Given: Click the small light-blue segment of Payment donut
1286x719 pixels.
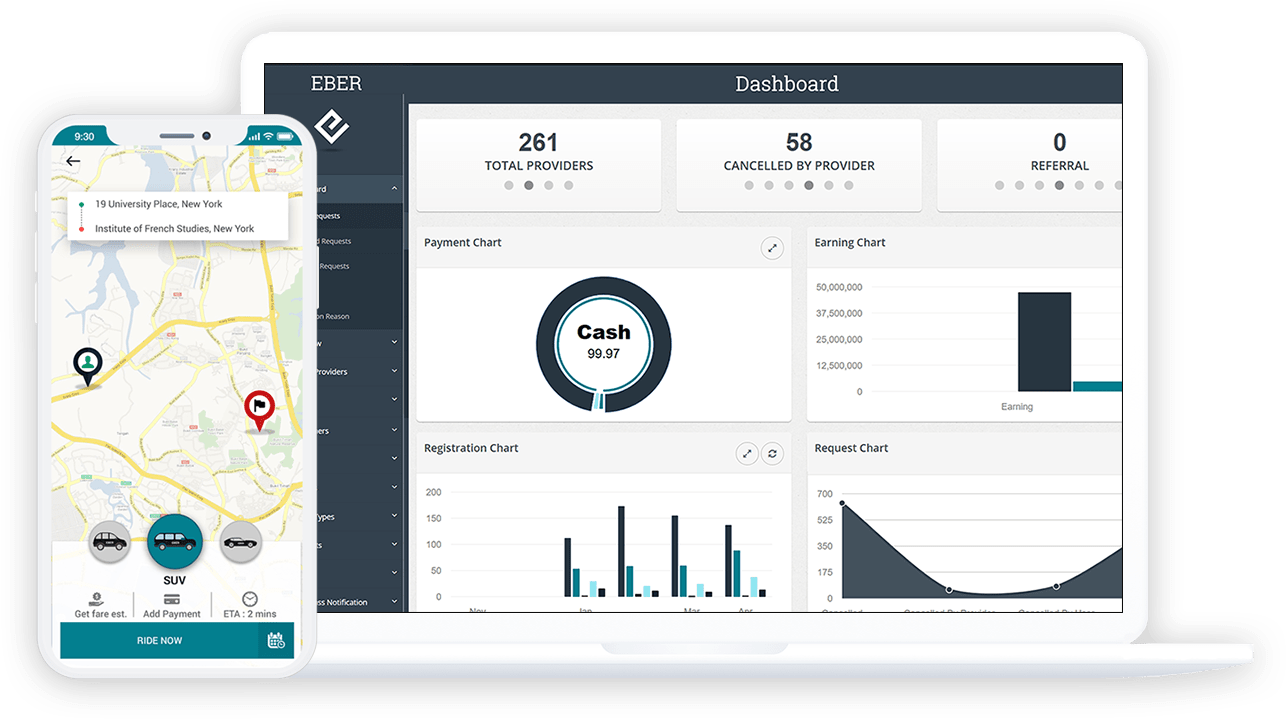Looking at the screenshot, I should click(x=597, y=401).
